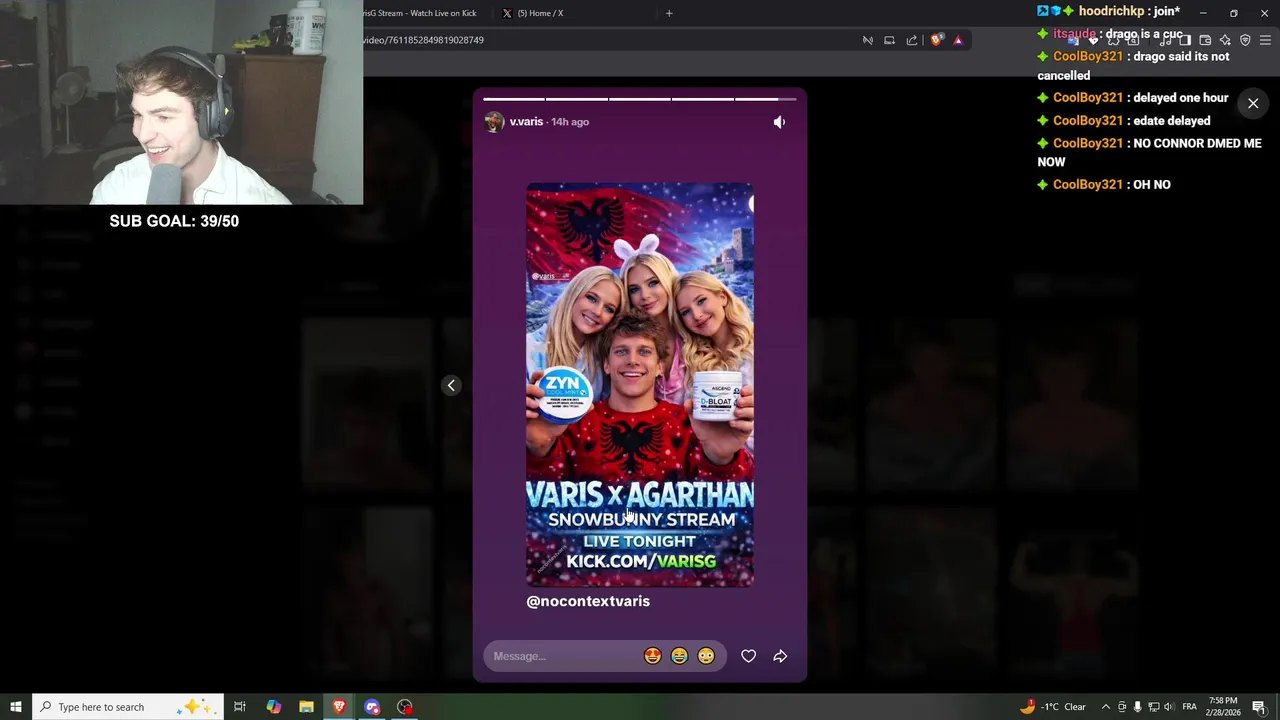The width and height of the screenshot is (1280, 720).
Task: Open File Explorer from taskbar
Action: pos(306,707)
